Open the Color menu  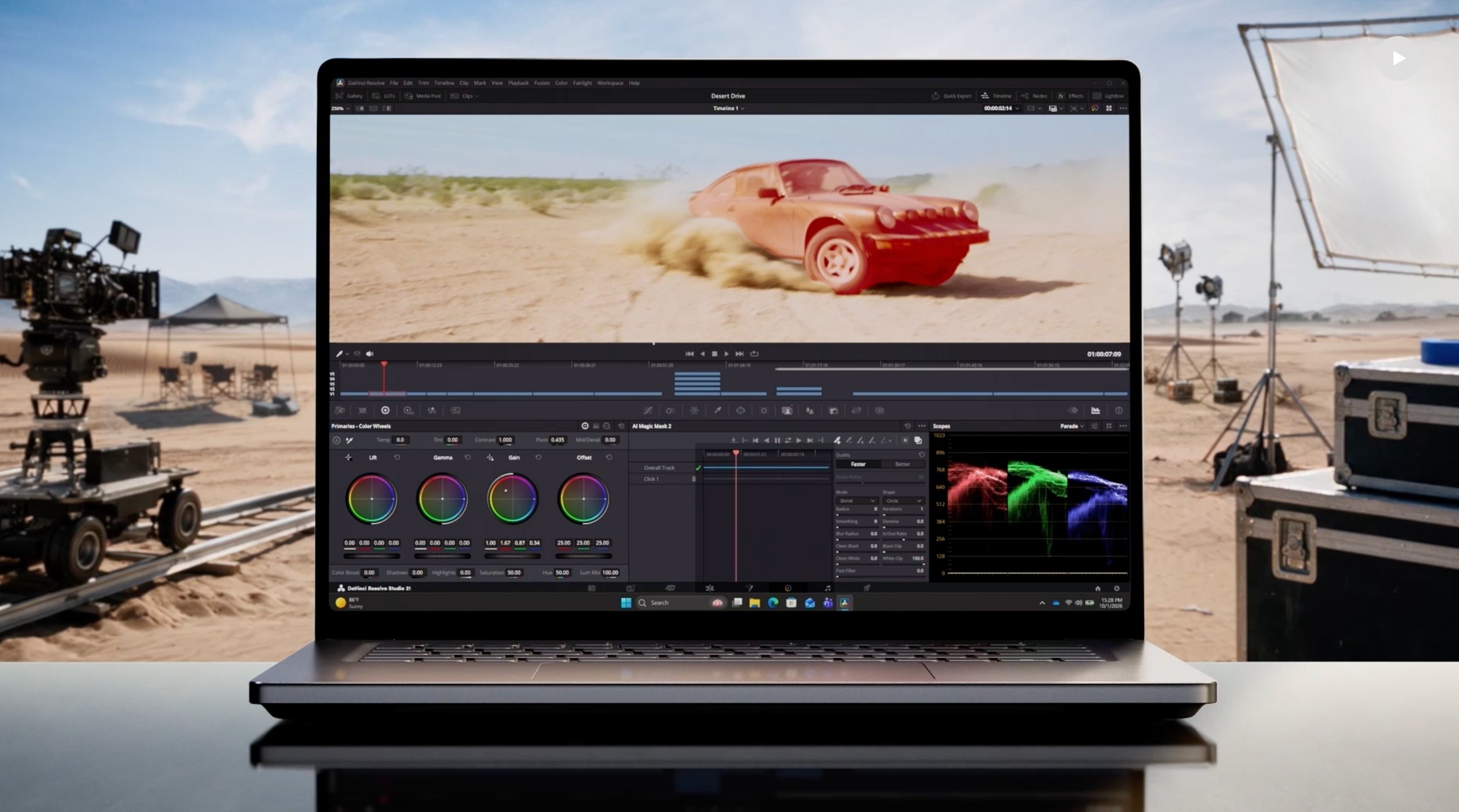[561, 83]
